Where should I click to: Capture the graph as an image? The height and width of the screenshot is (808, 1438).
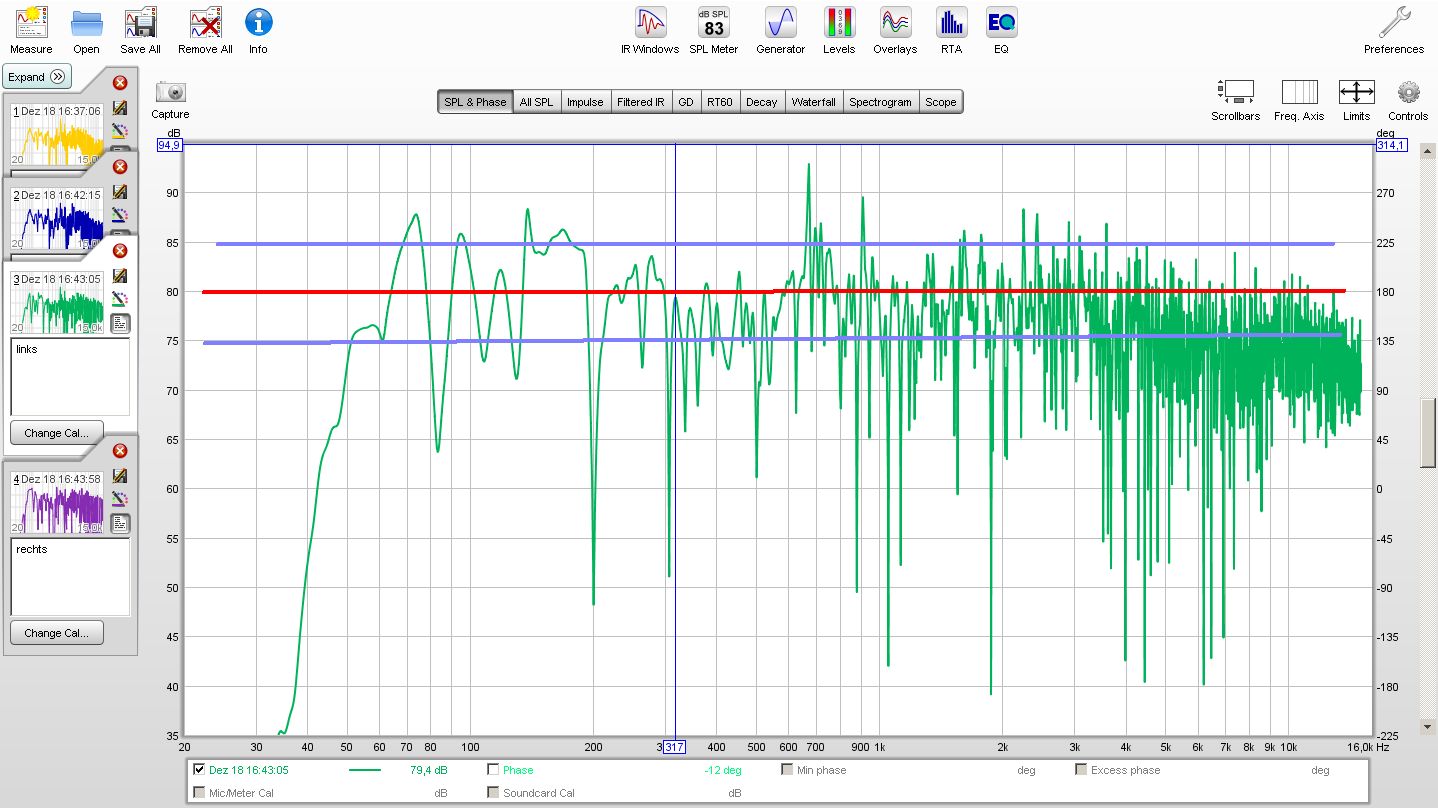(170, 100)
